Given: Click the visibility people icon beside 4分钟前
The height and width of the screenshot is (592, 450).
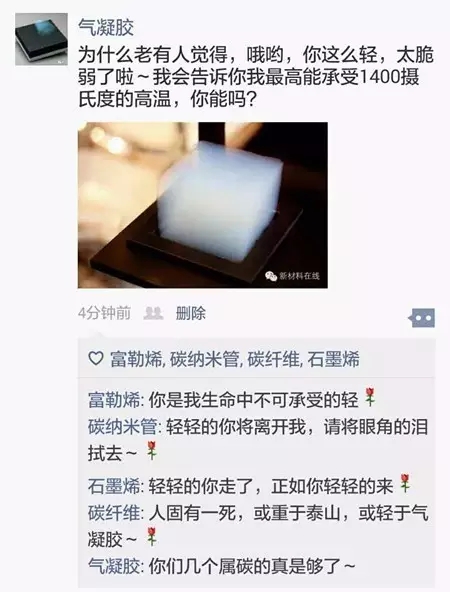Looking at the screenshot, I should click(153, 313).
